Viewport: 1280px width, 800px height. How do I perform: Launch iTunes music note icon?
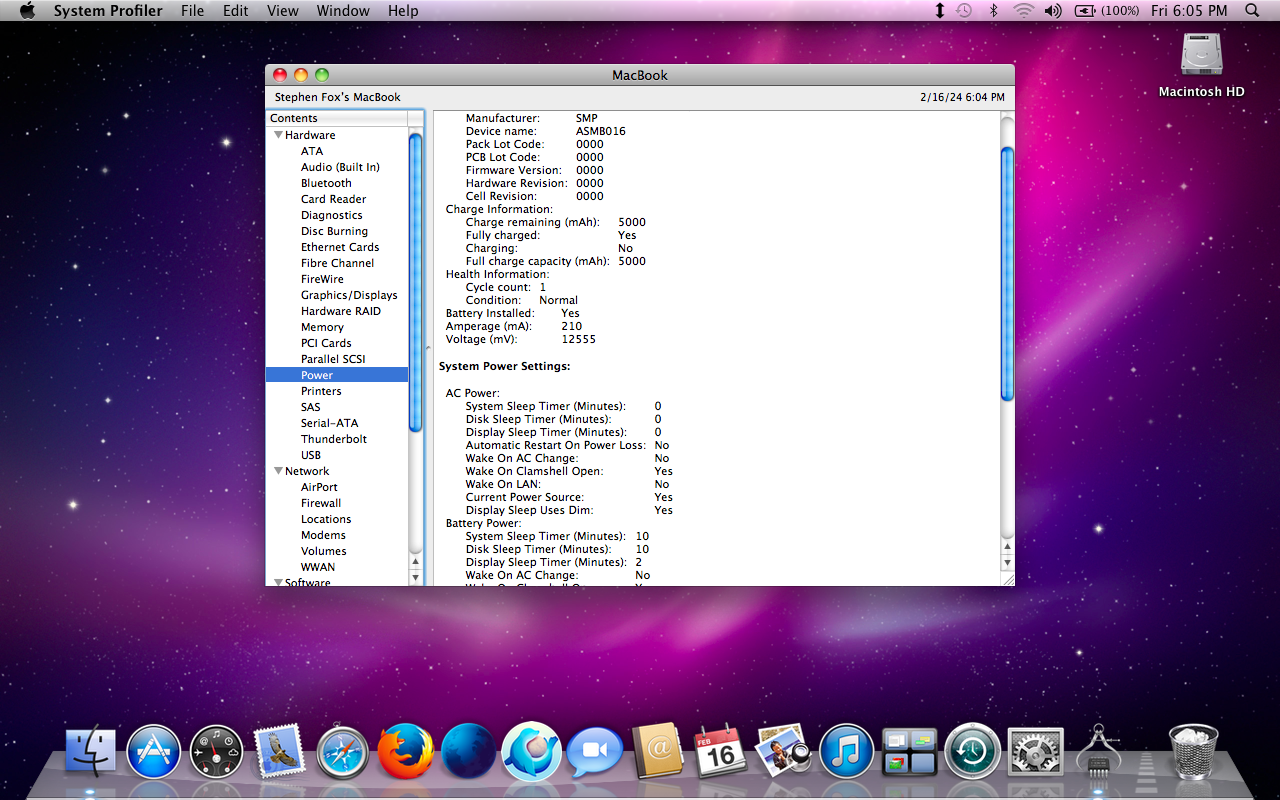click(x=846, y=752)
